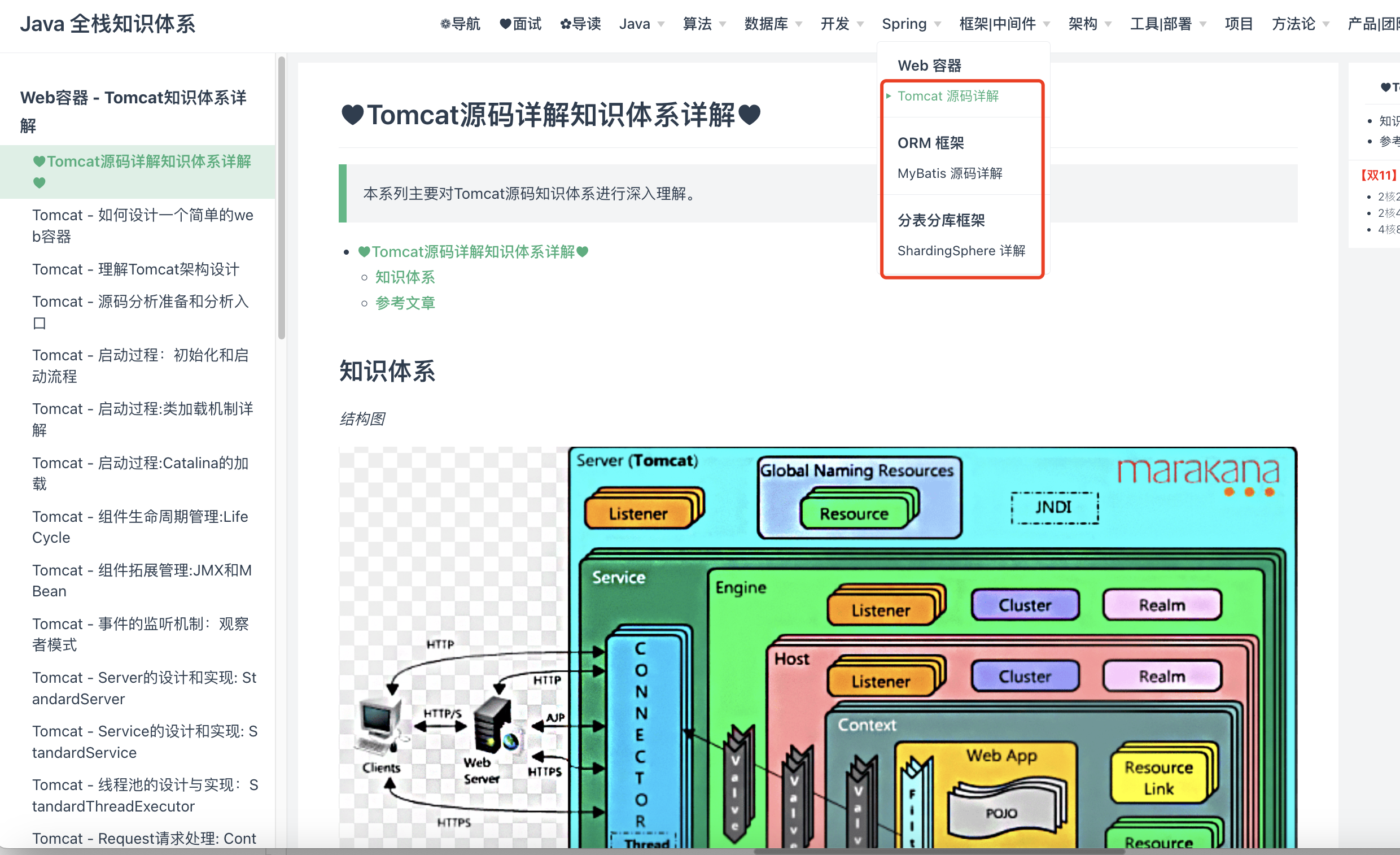Image resolution: width=1400 pixels, height=855 pixels.
Task: Click the left sidebar vertical scrollbar
Action: click(x=281, y=198)
